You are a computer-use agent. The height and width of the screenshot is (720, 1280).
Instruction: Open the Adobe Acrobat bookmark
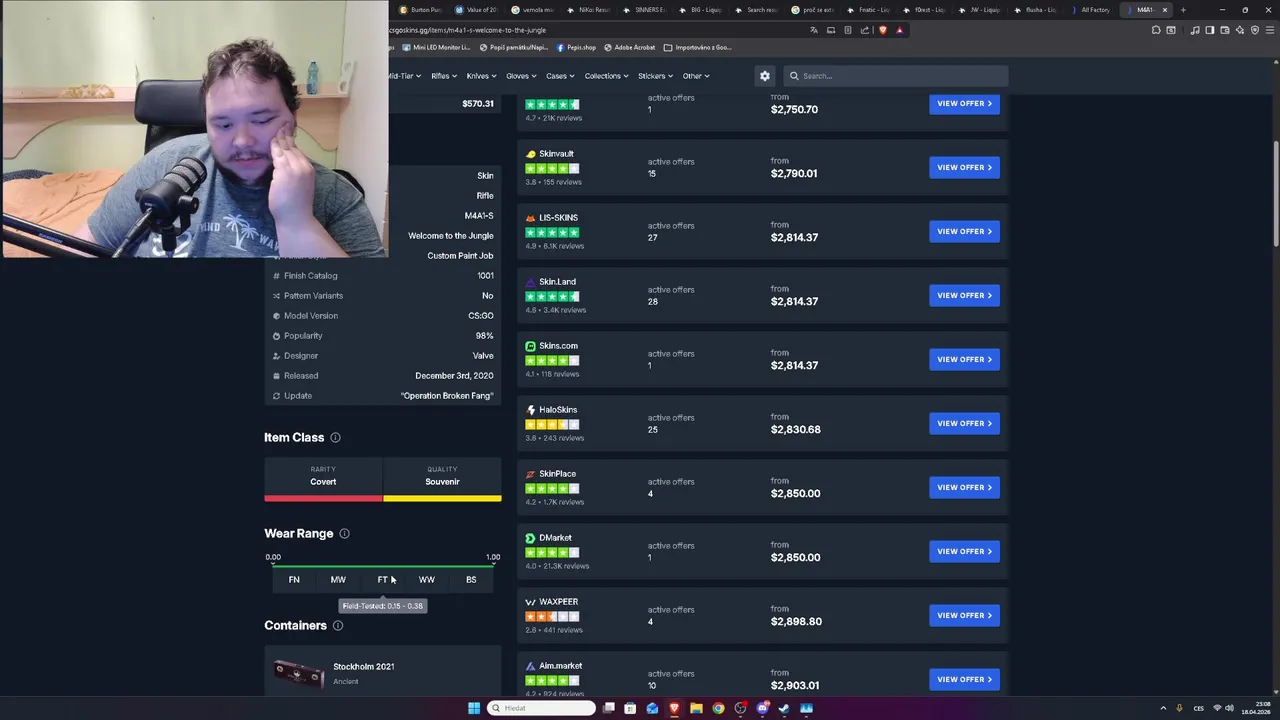tap(629, 48)
